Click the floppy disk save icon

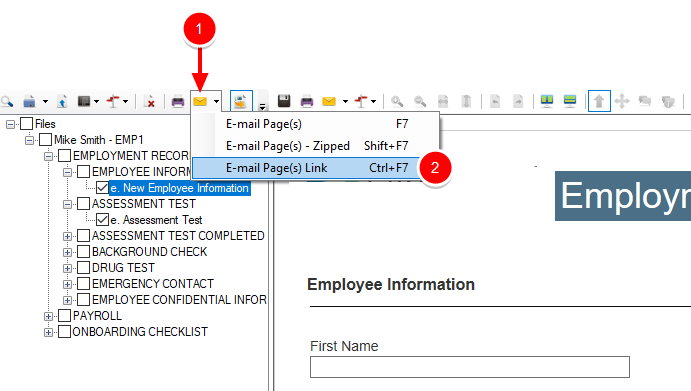(284, 101)
